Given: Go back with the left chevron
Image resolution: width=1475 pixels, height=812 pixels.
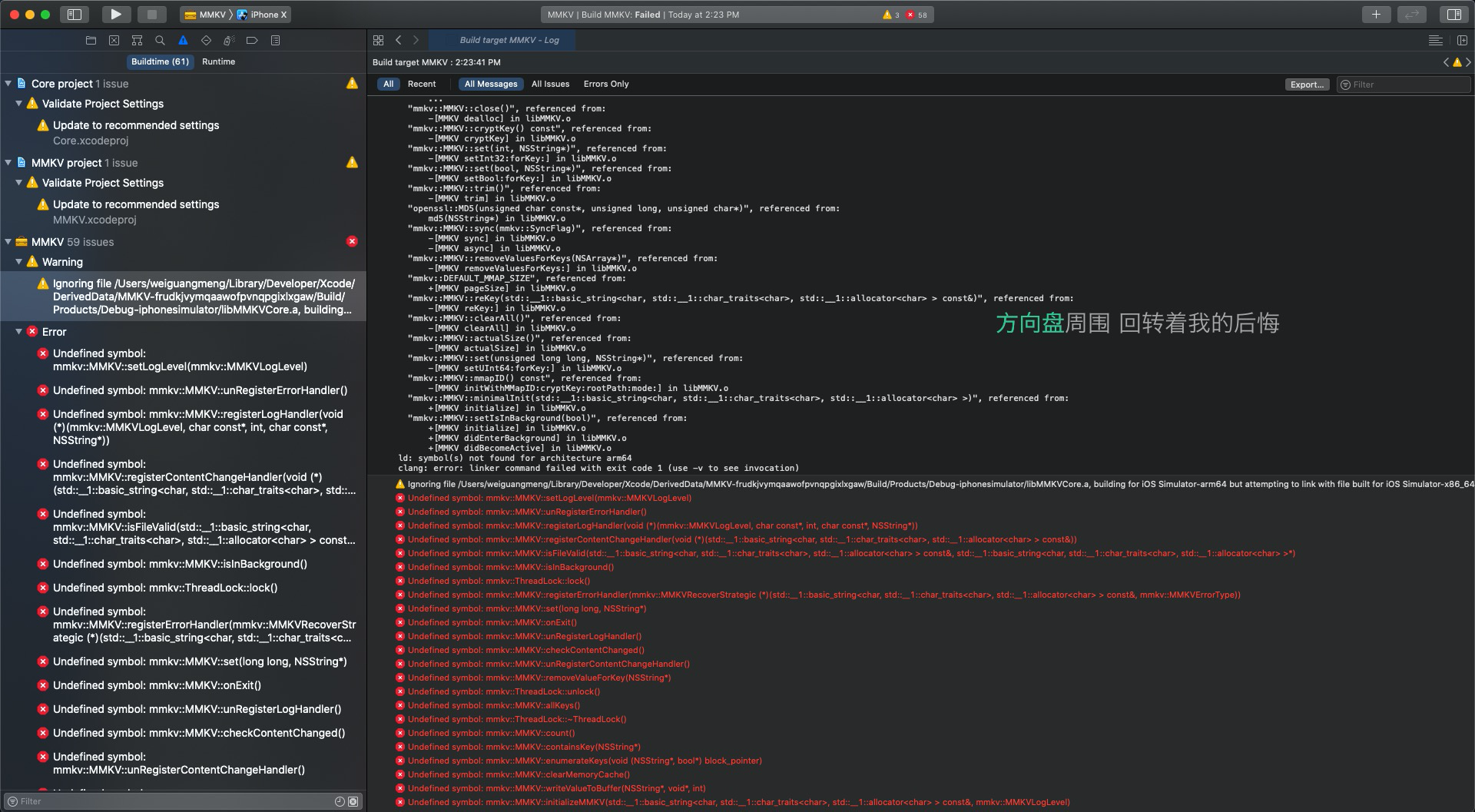Looking at the screenshot, I should (x=398, y=40).
